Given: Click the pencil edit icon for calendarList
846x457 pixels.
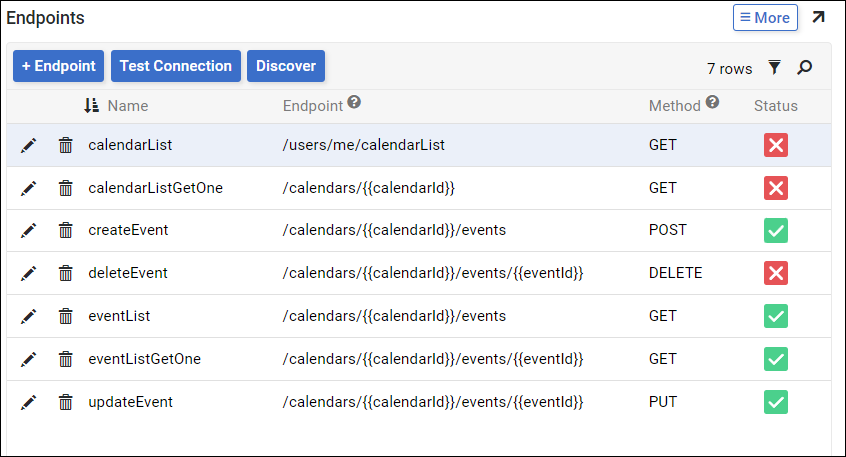Looking at the screenshot, I should pyautogui.click(x=29, y=145).
